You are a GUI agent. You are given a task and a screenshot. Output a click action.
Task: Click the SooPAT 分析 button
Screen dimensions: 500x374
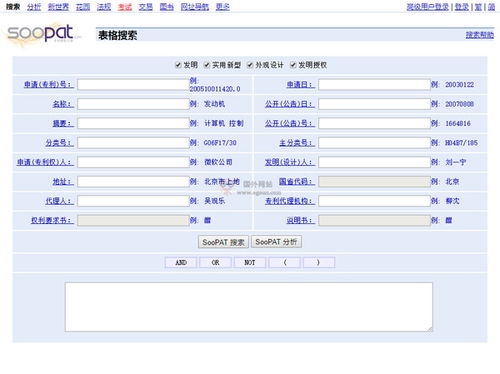tap(276, 242)
